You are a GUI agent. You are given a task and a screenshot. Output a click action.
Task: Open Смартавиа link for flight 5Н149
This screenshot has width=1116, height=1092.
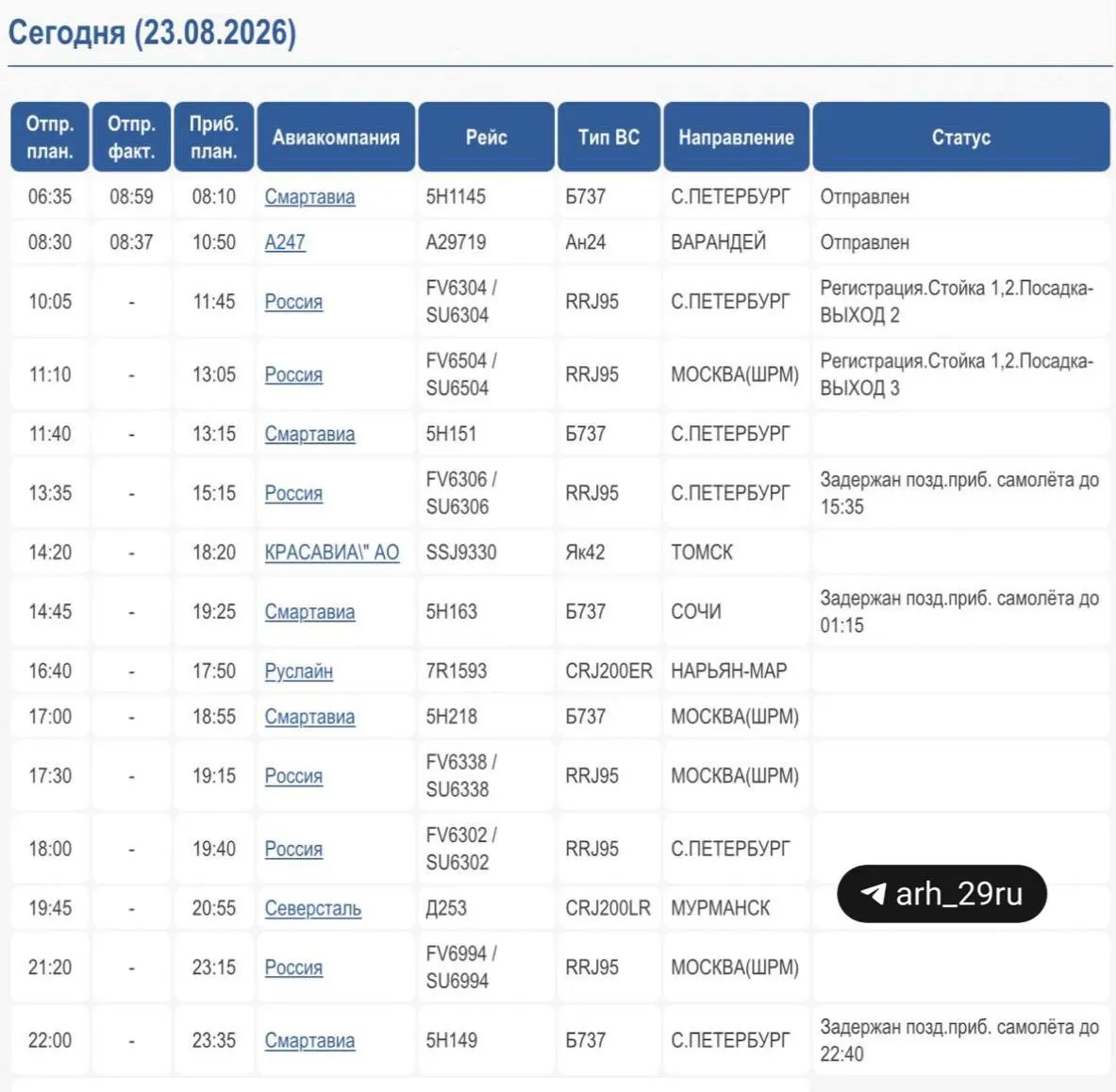309,1041
